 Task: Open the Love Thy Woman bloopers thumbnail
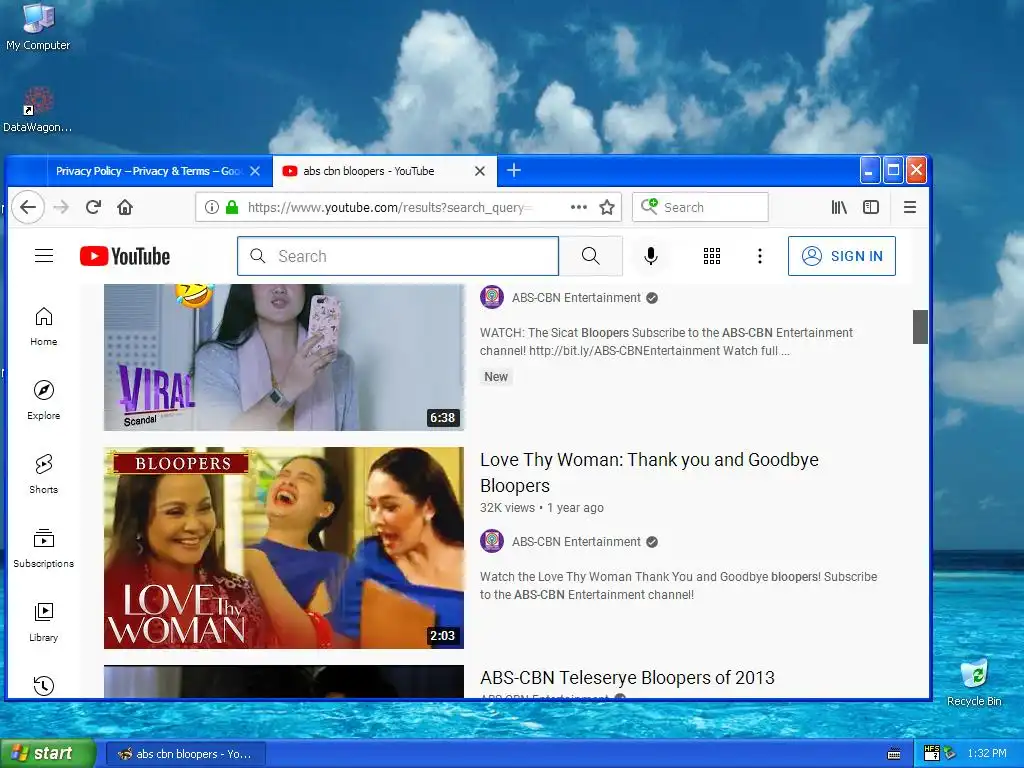tap(283, 548)
